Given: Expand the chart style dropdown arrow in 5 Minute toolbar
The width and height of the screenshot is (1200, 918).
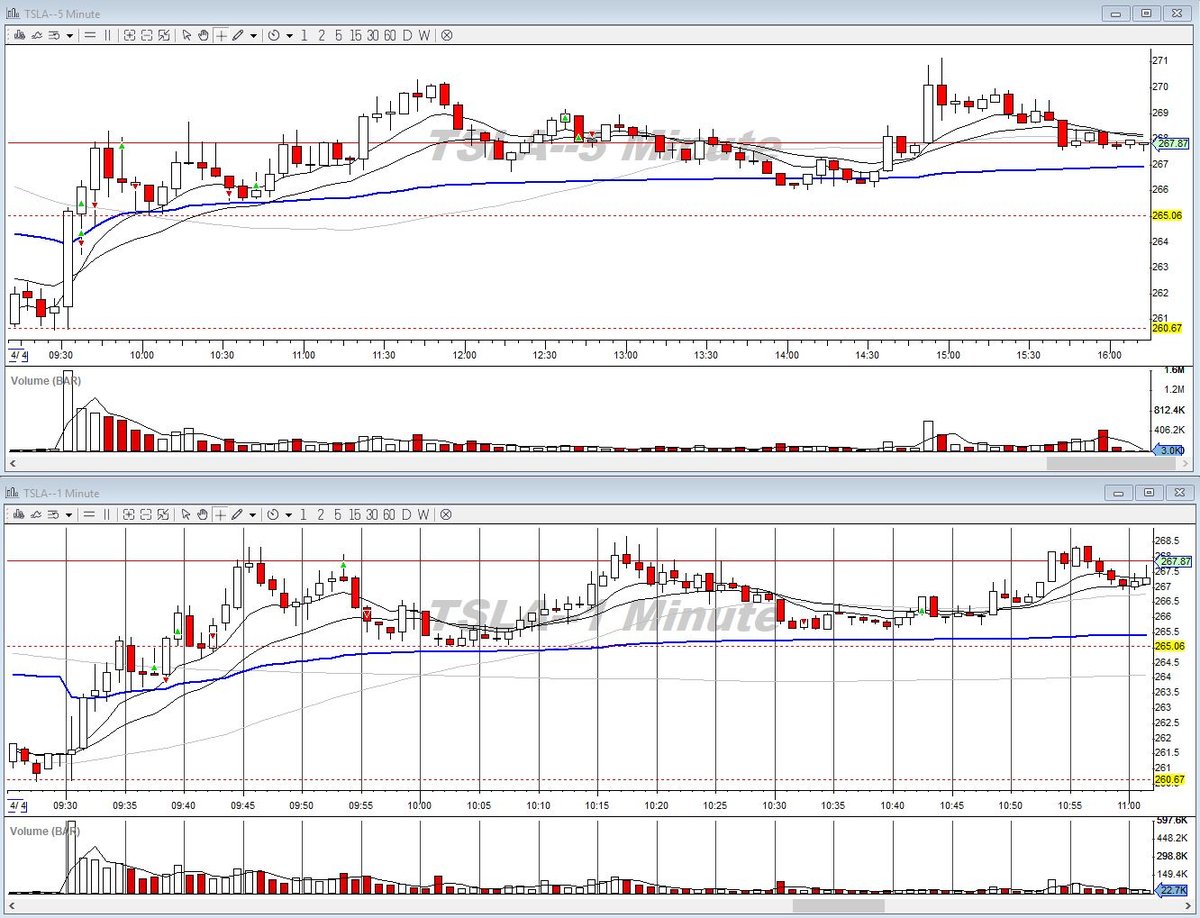Looking at the screenshot, I should point(69,36).
